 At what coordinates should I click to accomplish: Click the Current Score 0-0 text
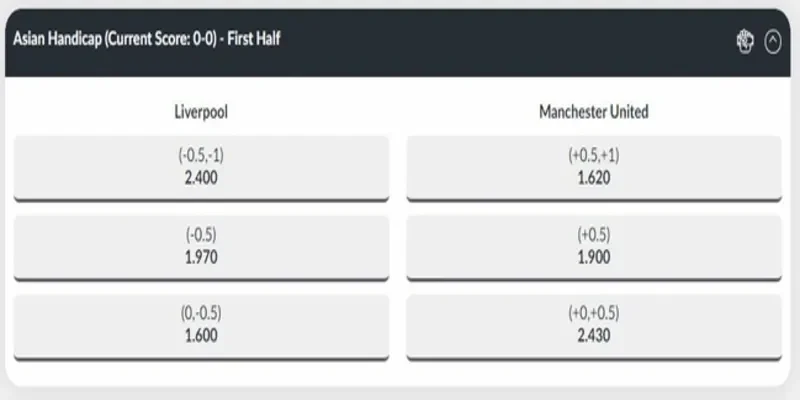coord(183,41)
